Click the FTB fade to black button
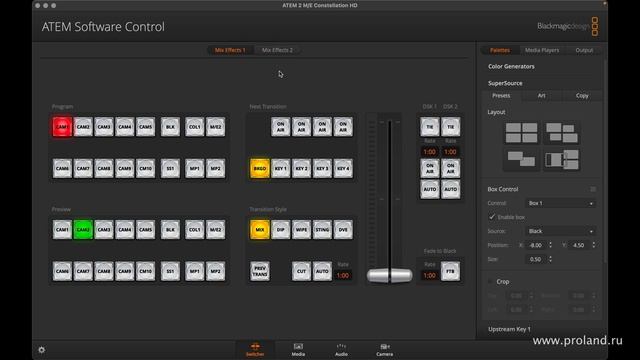Screen dimensions: 640x360 click(451, 271)
